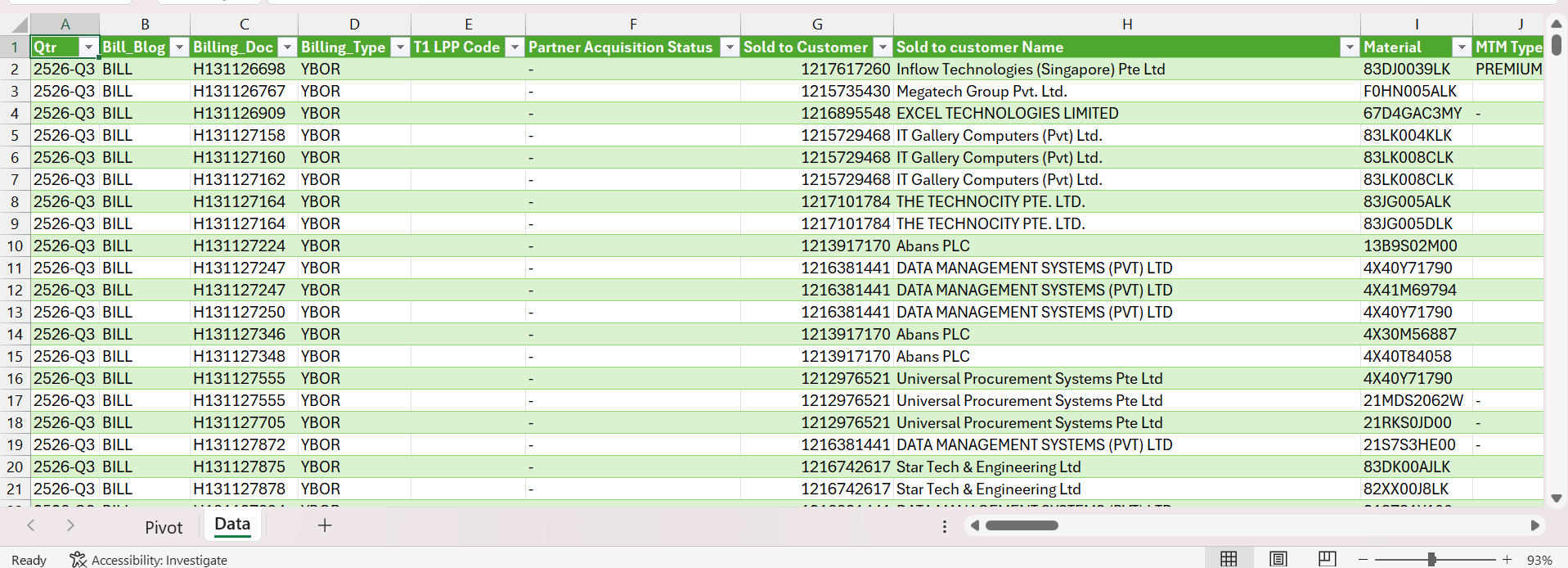Select column I header
1568x568 pixels.
pyautogui.click(x=1417, y=25)
